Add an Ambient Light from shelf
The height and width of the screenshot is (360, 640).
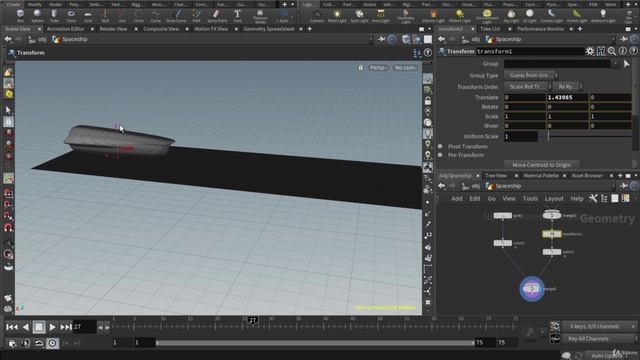pyautogui.click(x=603, y=16)
